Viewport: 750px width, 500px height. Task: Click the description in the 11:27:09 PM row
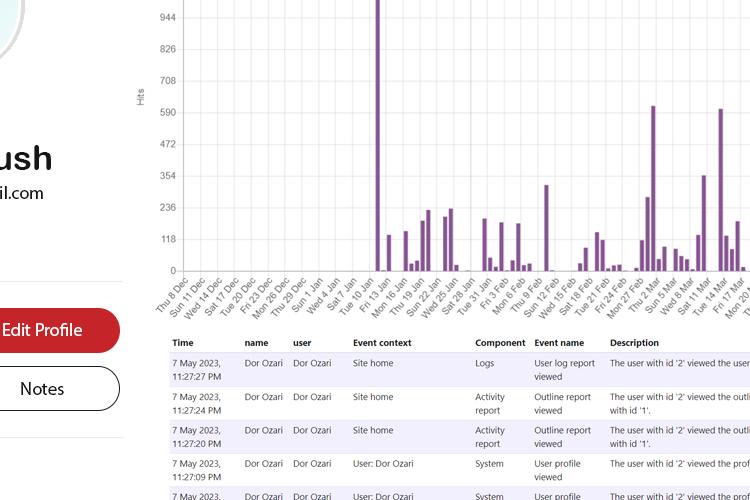680,464
